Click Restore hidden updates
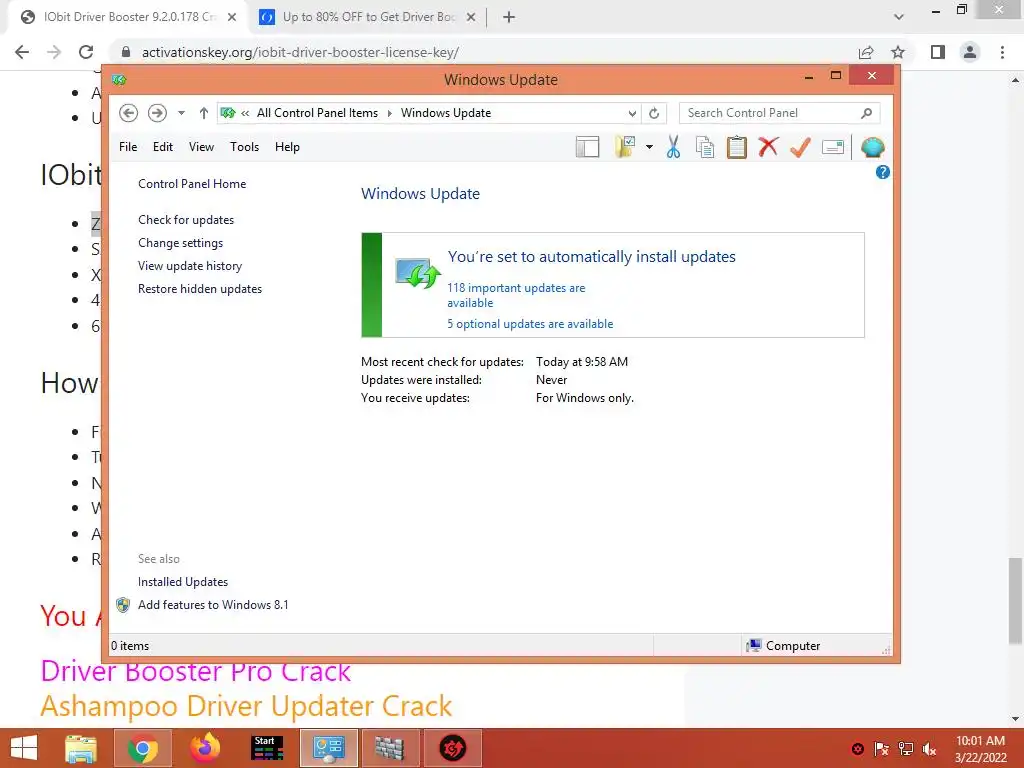 pyautogui.click(x=200, y=289)
